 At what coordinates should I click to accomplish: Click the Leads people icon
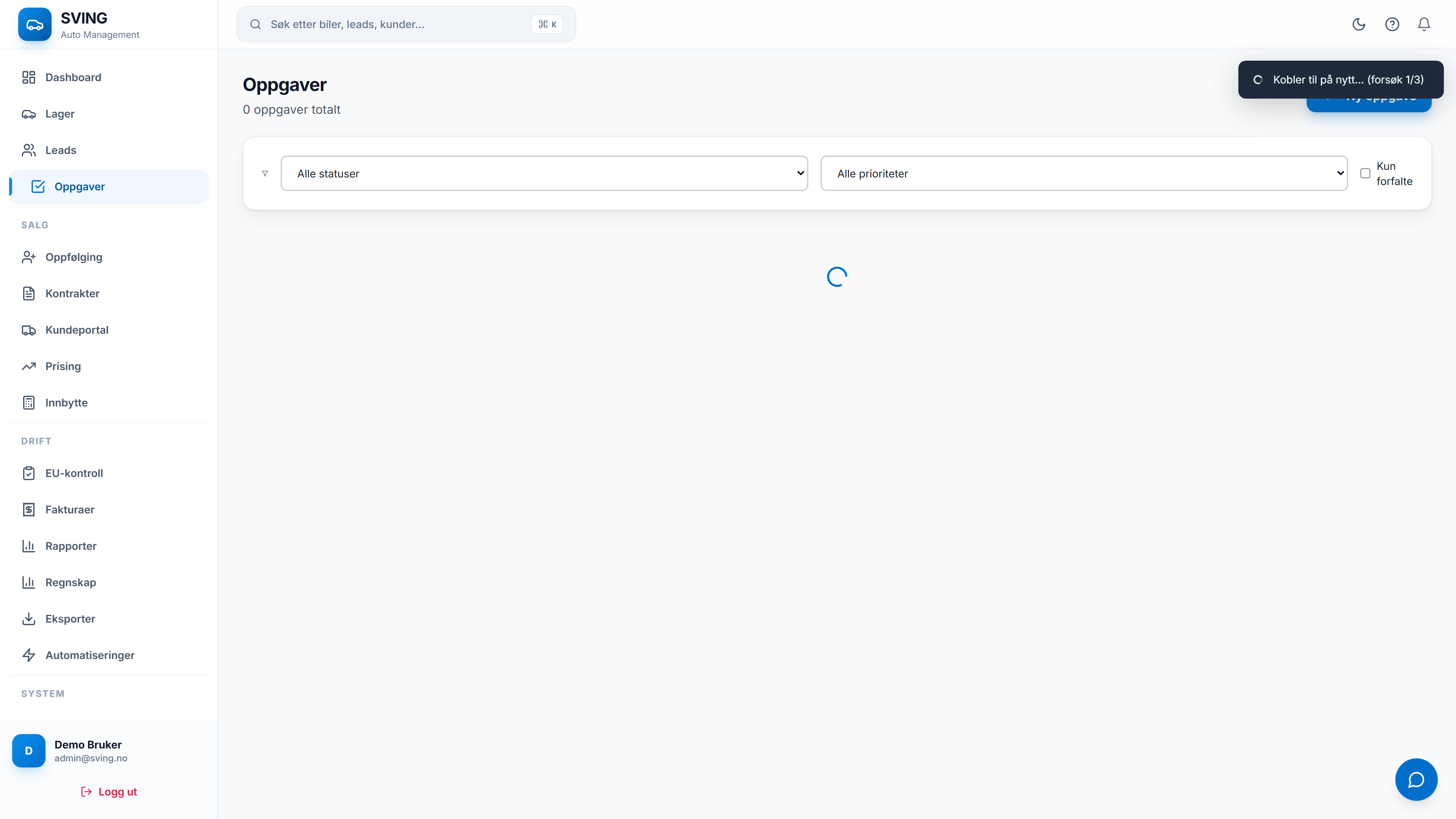coord(29,151)
